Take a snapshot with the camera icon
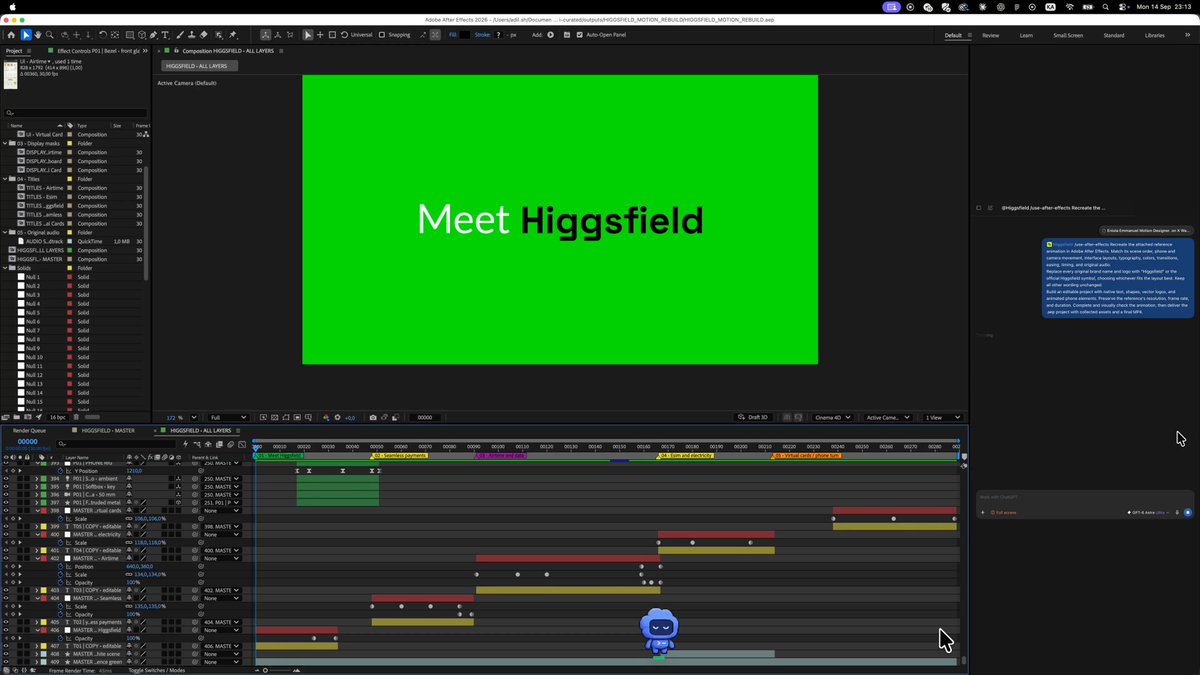 click(x=373, y=417)
